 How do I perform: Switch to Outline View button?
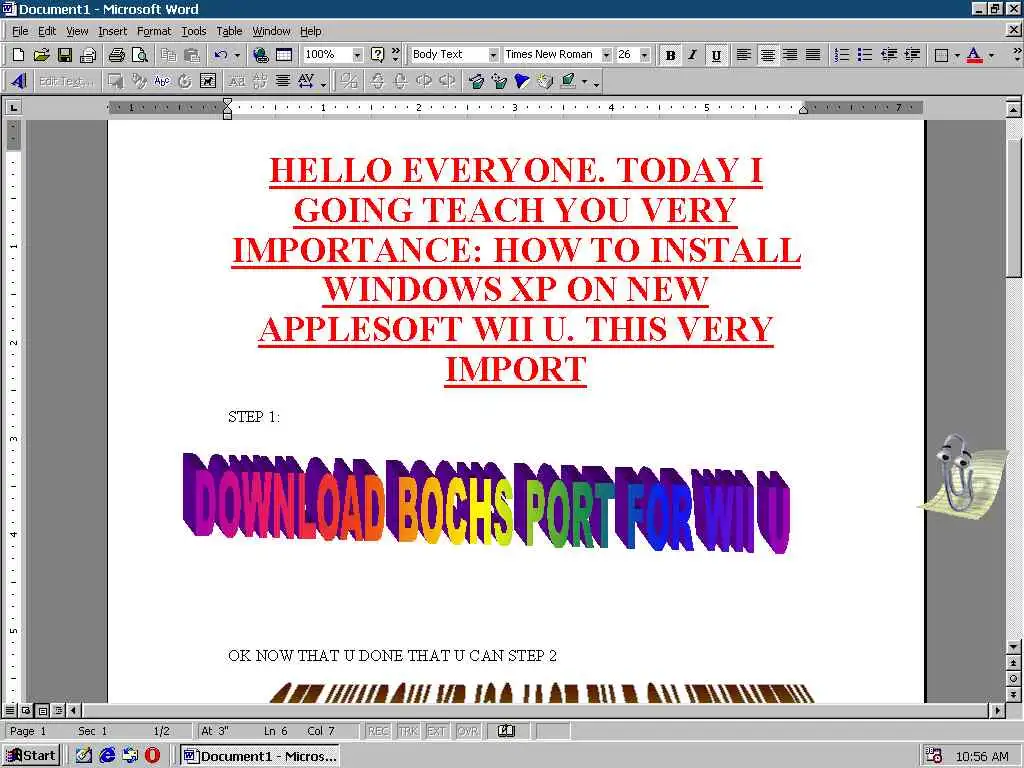(58, 710)
